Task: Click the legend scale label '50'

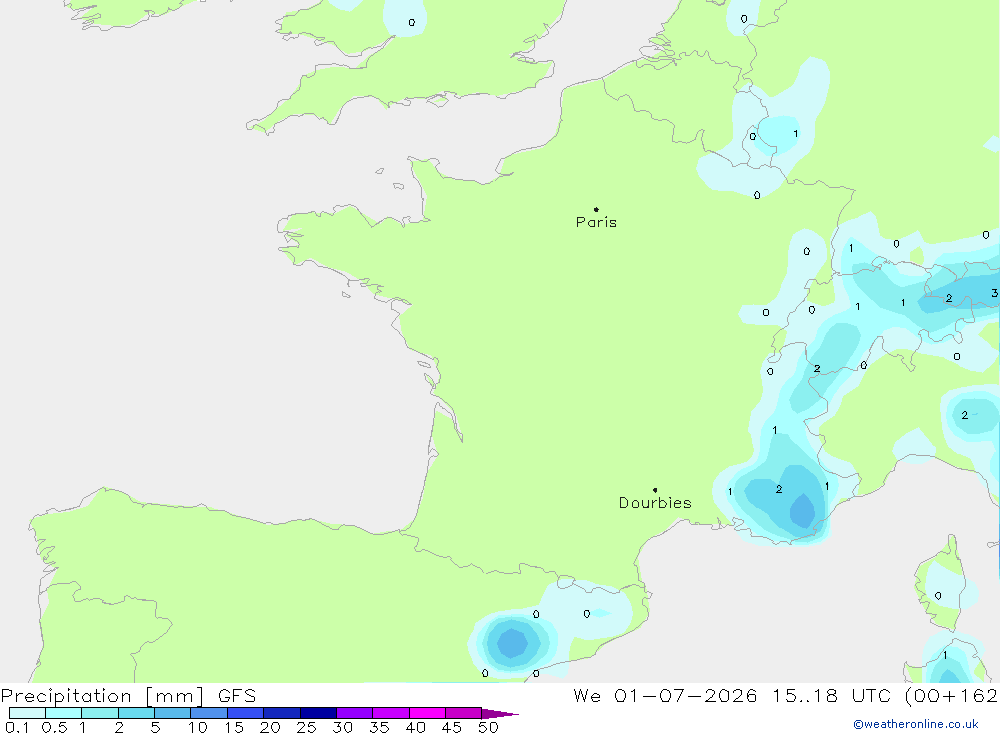Action: [x=489, y=727]
